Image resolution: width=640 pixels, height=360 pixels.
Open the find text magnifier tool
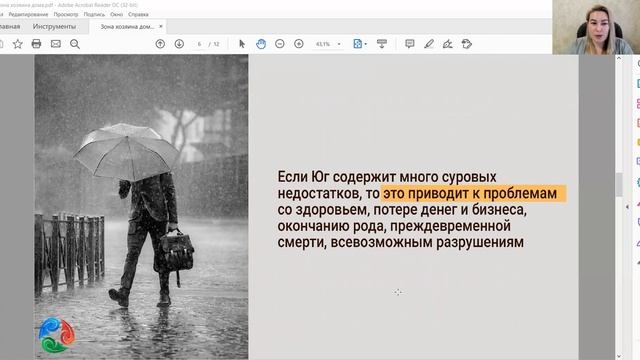pyautogui.click(x=75, y=44)
